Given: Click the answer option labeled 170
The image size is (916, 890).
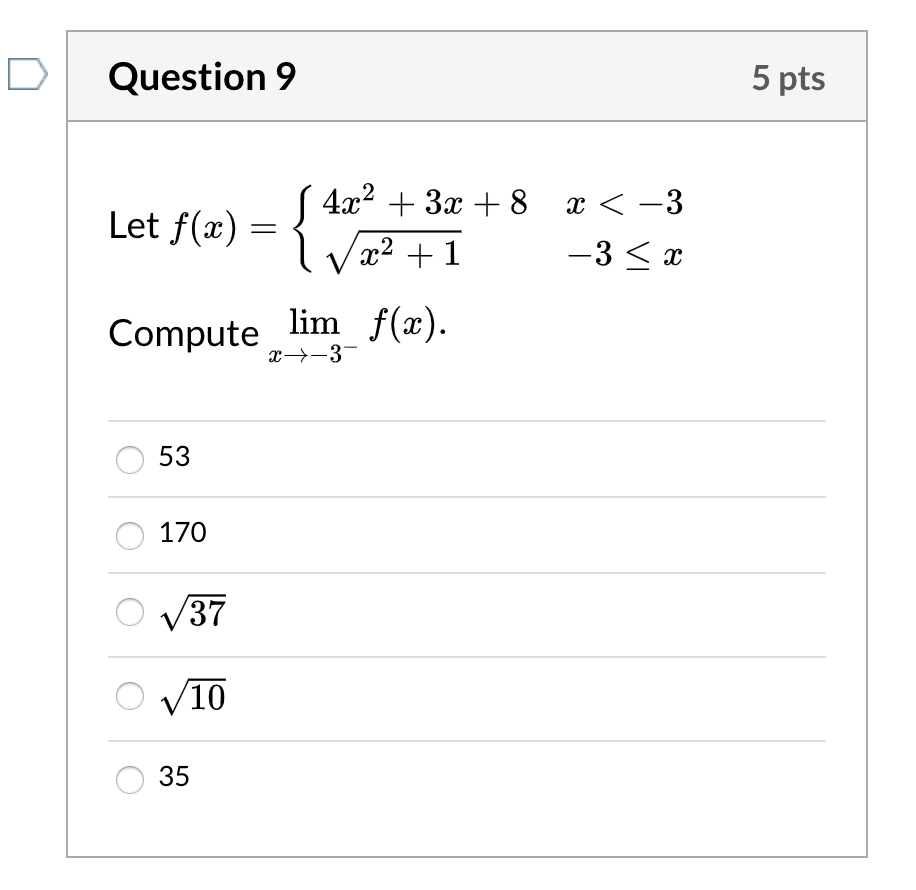Looking at the screenshot, I should pyautogui.click(x=184, y=535).
